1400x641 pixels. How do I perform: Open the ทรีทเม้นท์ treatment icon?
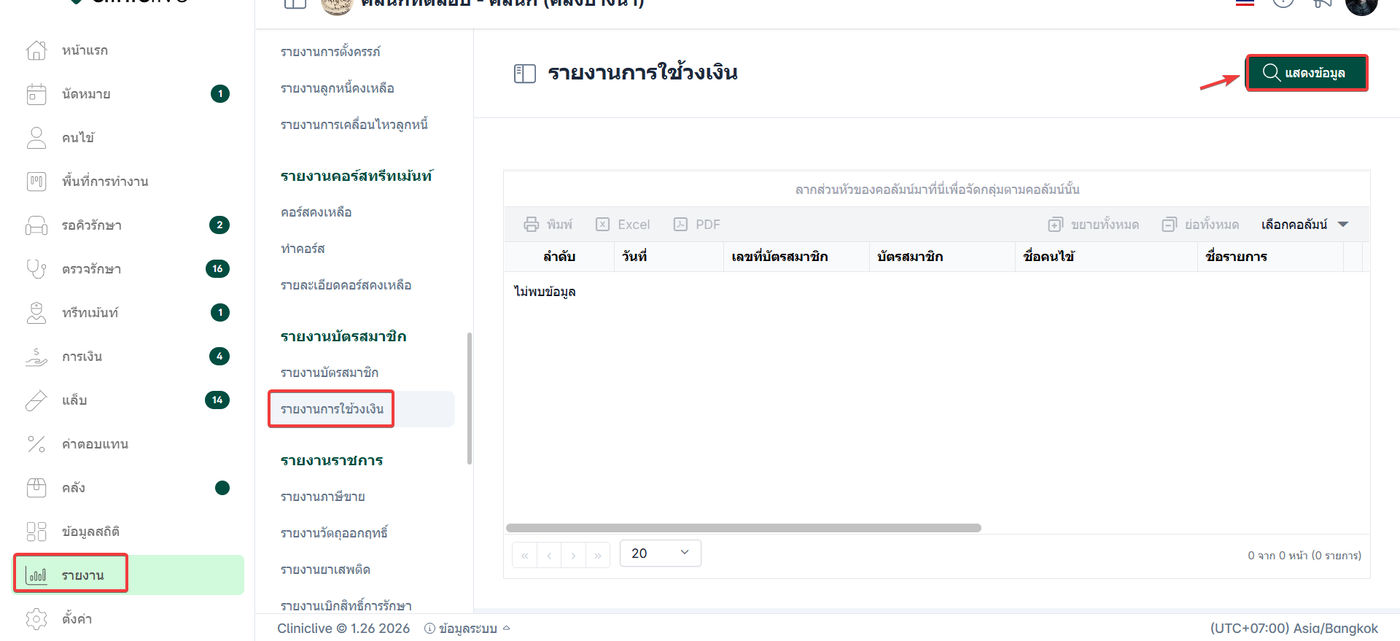[x=36, y=313]
